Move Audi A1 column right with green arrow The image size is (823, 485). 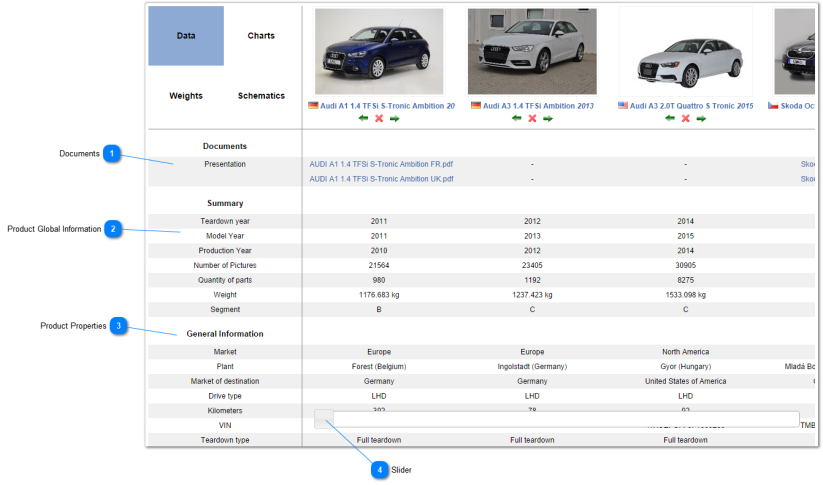395,119
